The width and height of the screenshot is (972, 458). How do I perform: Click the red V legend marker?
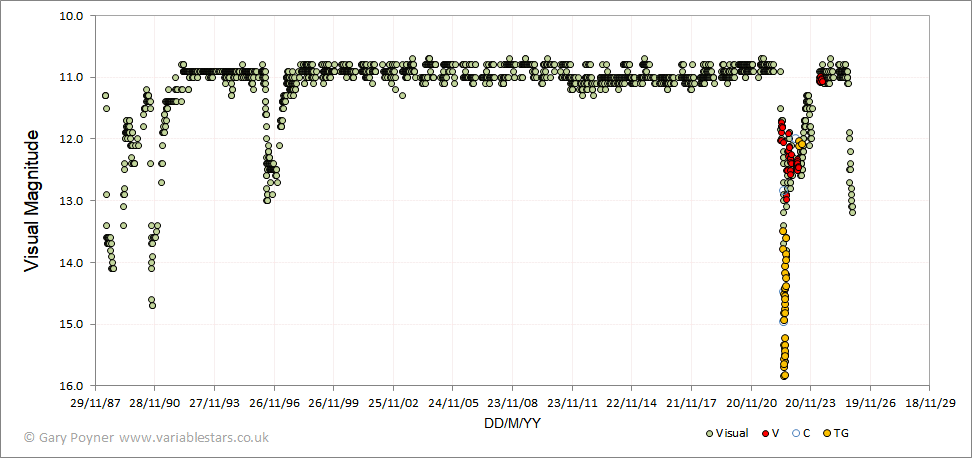[765, 433]
